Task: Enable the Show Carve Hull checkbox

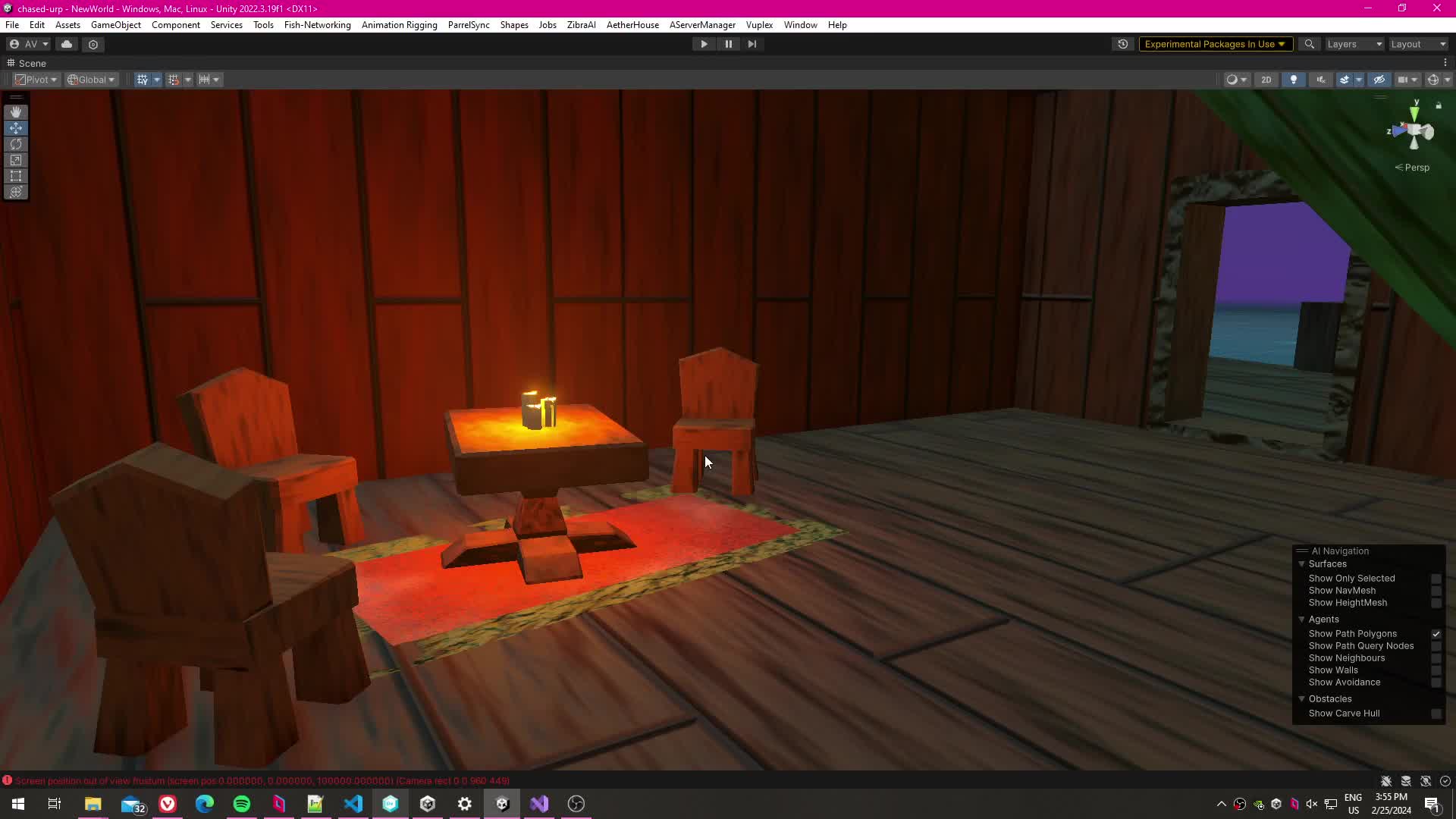Action: point(1436,714)
